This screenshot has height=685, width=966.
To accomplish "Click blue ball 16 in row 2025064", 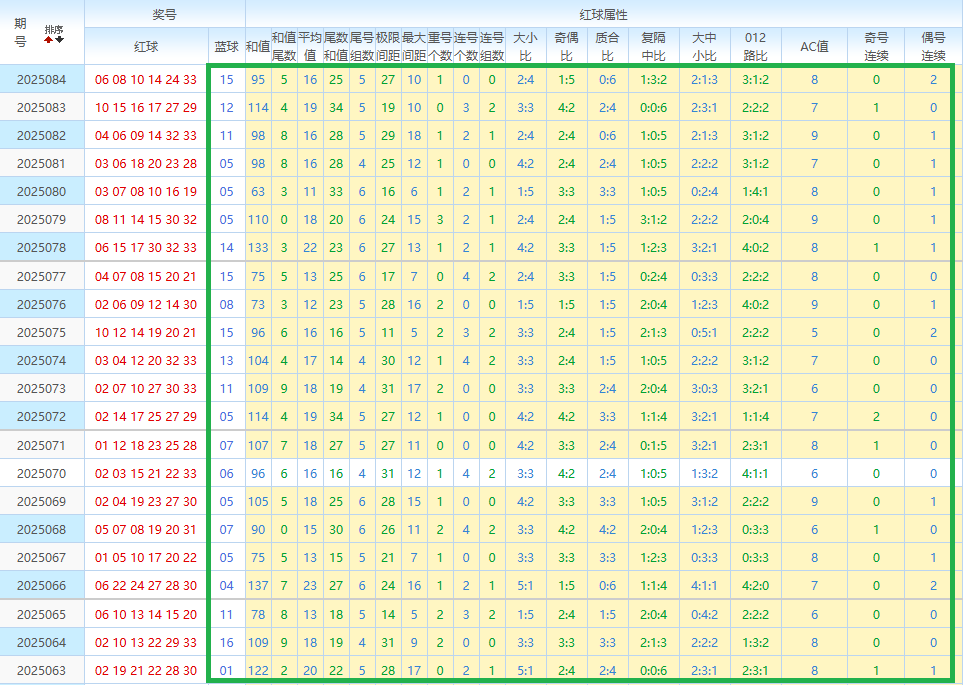I will (227, 642).
